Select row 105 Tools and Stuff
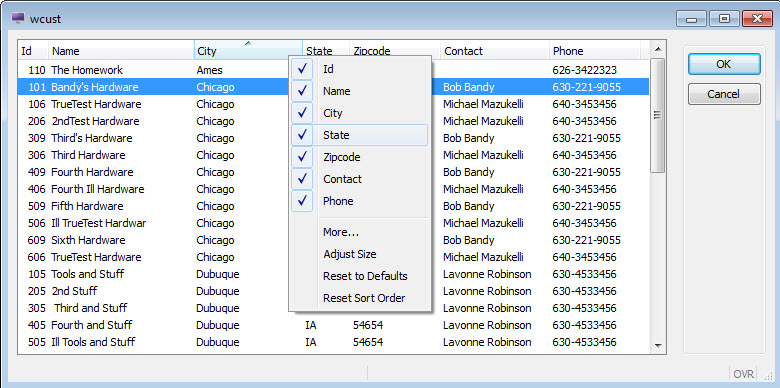The height and width of the screenshot is (388, 780). coord(333,274)
